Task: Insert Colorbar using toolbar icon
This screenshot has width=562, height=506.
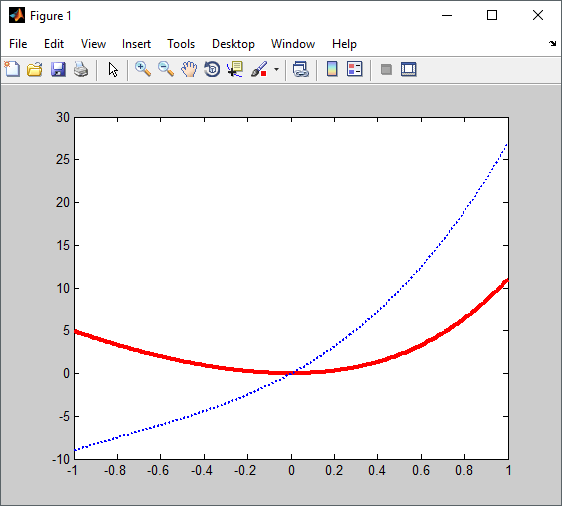Action: [332, 69]
